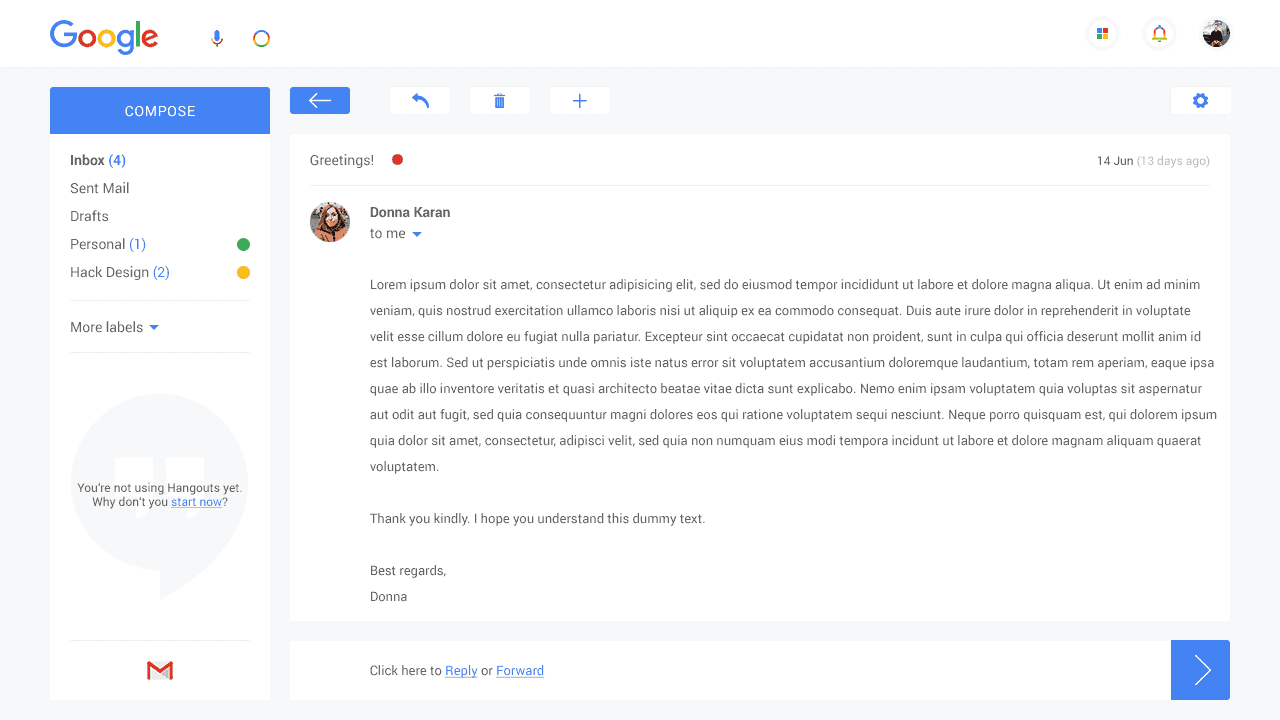The image size is (1280, 720).
Task: Activate voice search with the microphone icon
Action: 217,37
